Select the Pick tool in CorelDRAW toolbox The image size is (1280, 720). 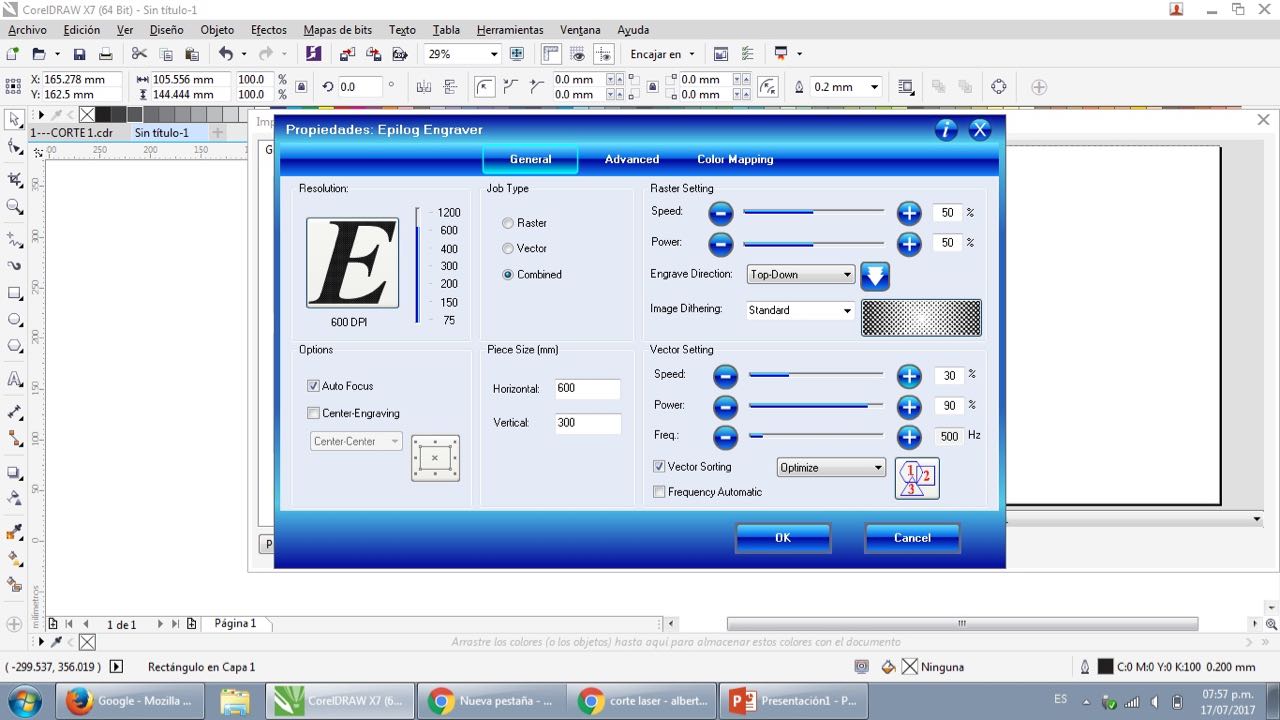click(14, 119)
